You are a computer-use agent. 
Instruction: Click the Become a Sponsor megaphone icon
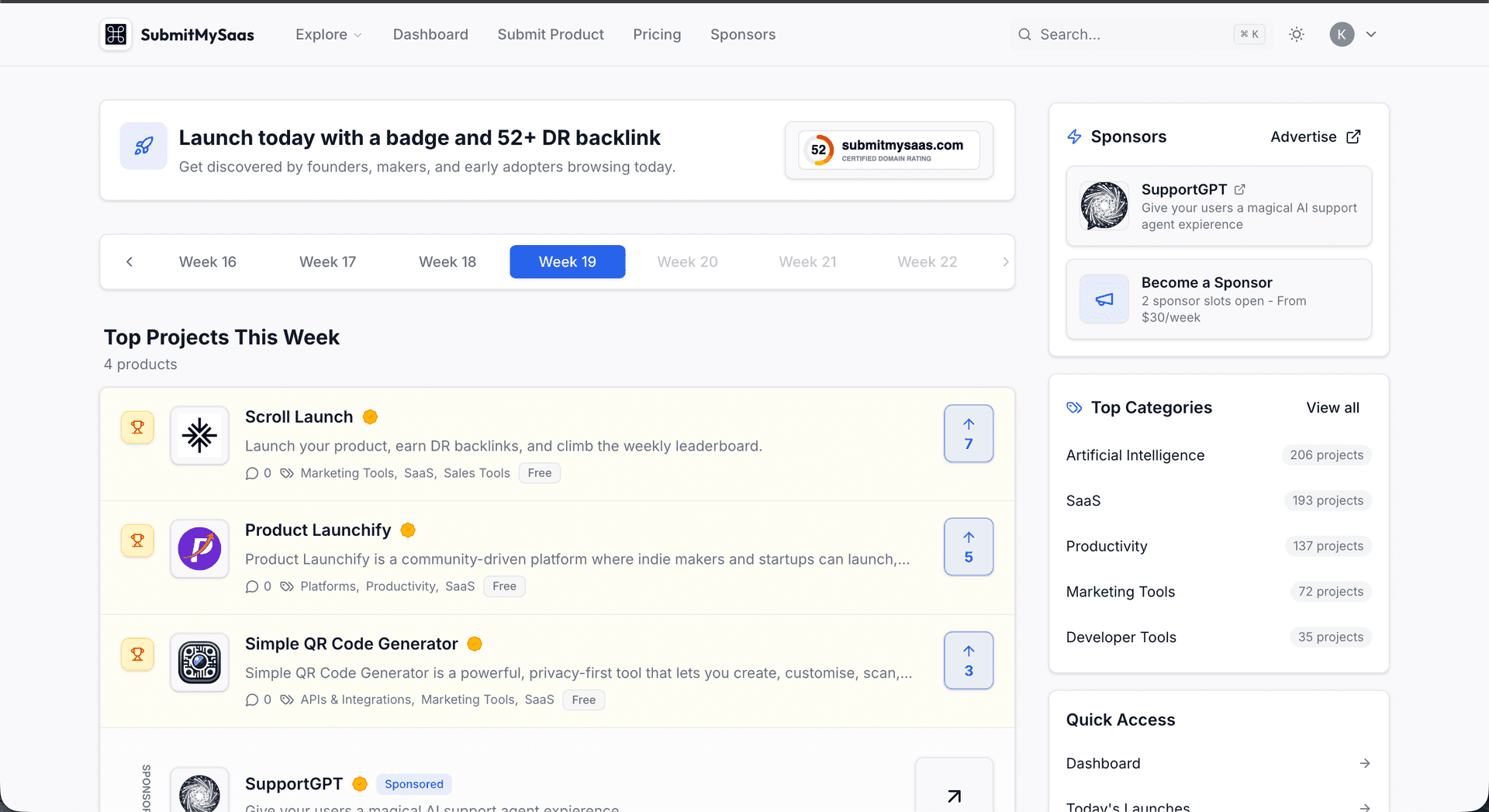pos(1104,299)
